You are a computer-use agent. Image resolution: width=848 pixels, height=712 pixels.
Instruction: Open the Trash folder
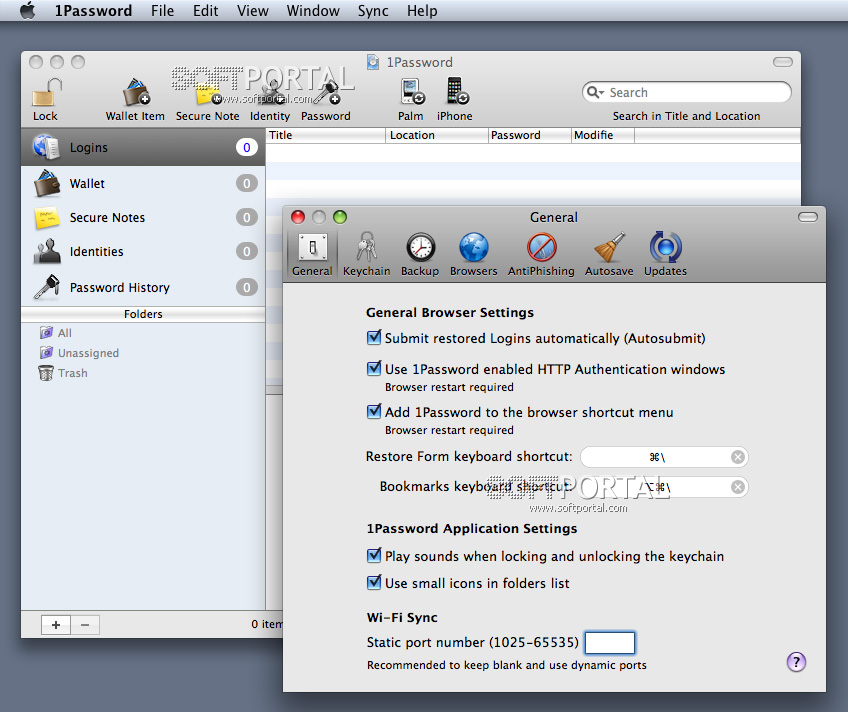(x=63, y=373)
